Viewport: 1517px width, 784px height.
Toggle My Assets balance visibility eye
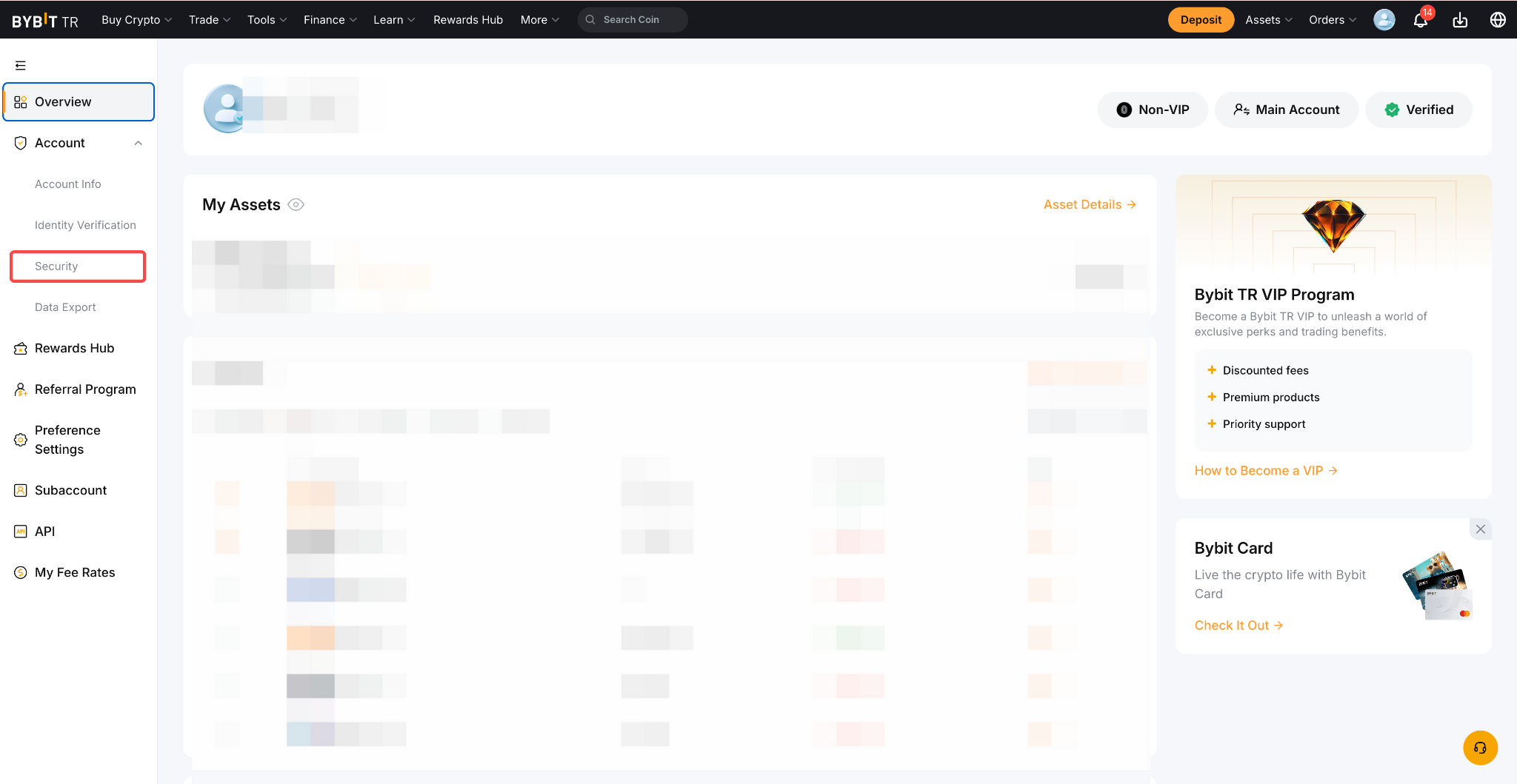tap(296, 205)
